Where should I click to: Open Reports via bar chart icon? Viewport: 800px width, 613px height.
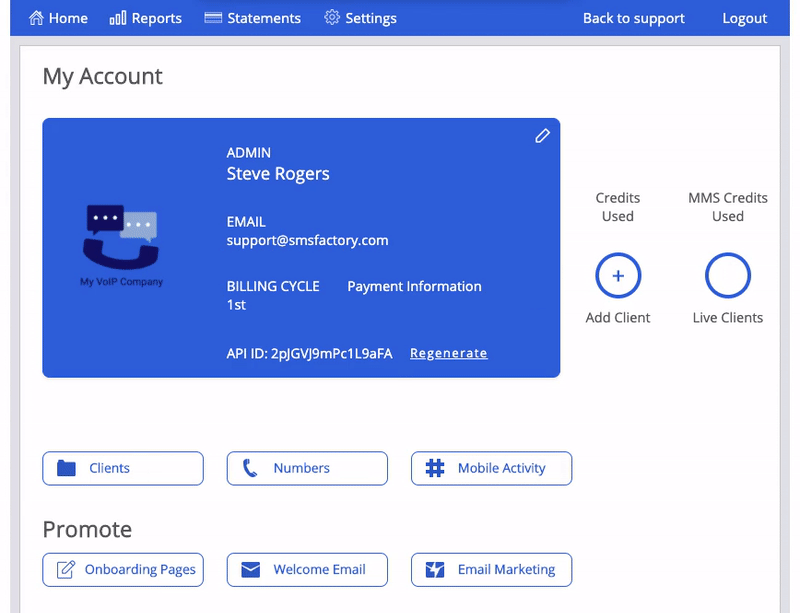118,18
